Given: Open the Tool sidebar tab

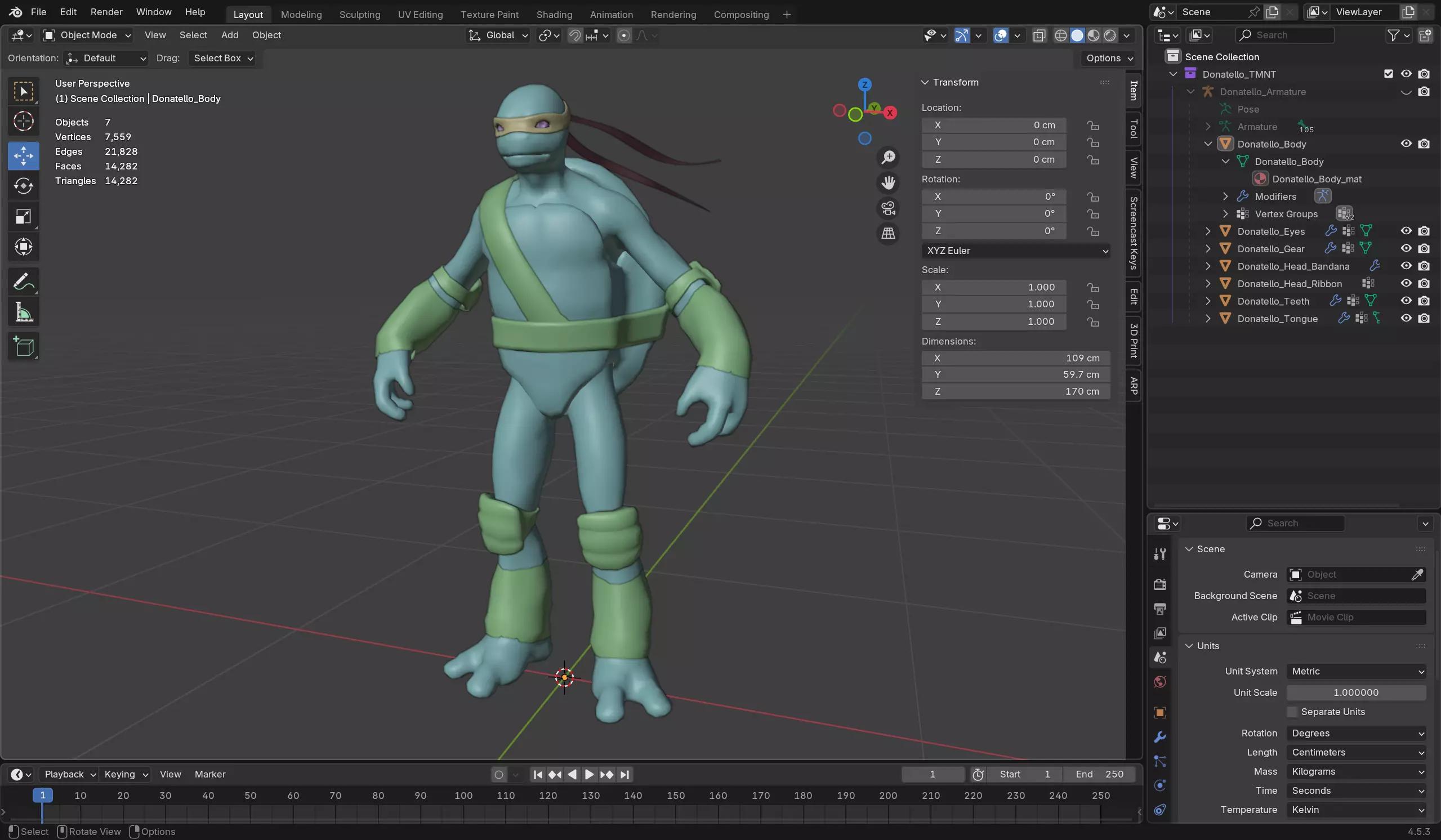Looking at the screenshot, I should 1134,129.
